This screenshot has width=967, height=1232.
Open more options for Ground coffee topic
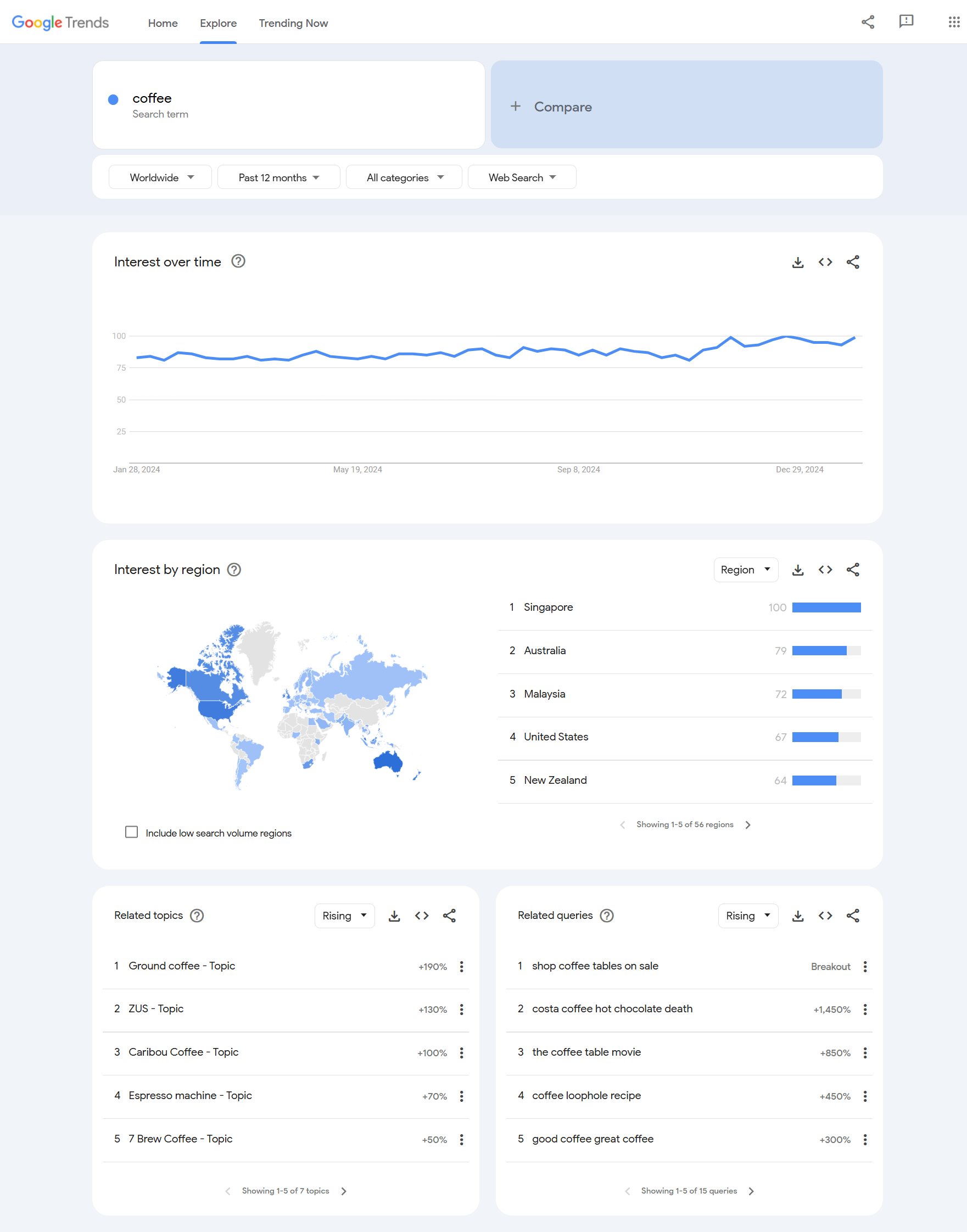[x=461, y=967]
